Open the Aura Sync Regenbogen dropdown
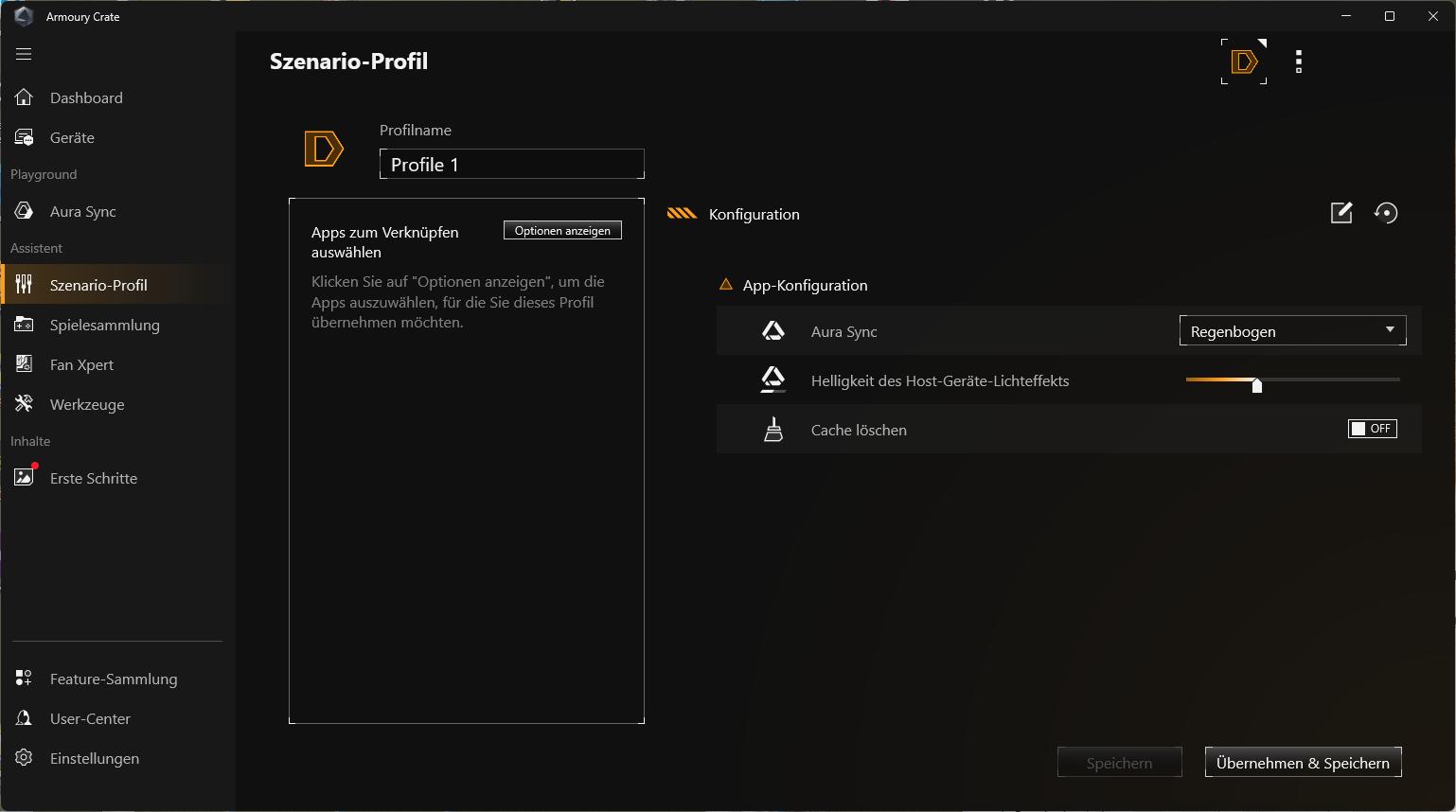Viewport: 1456px width, 812px height. pos(1292,330)
